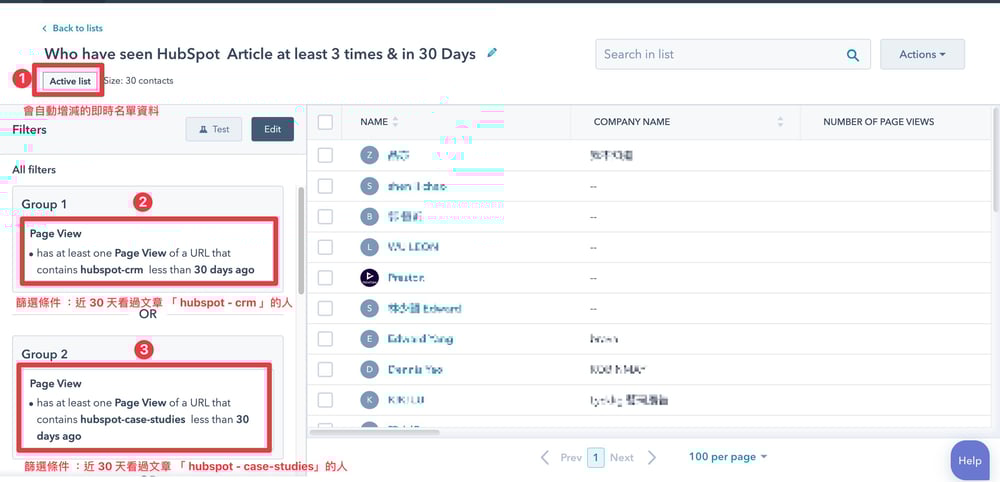Click Next pagination link
Viewport: 1000px width, 482px height.
pyautogui.click(x=621, y=457)
